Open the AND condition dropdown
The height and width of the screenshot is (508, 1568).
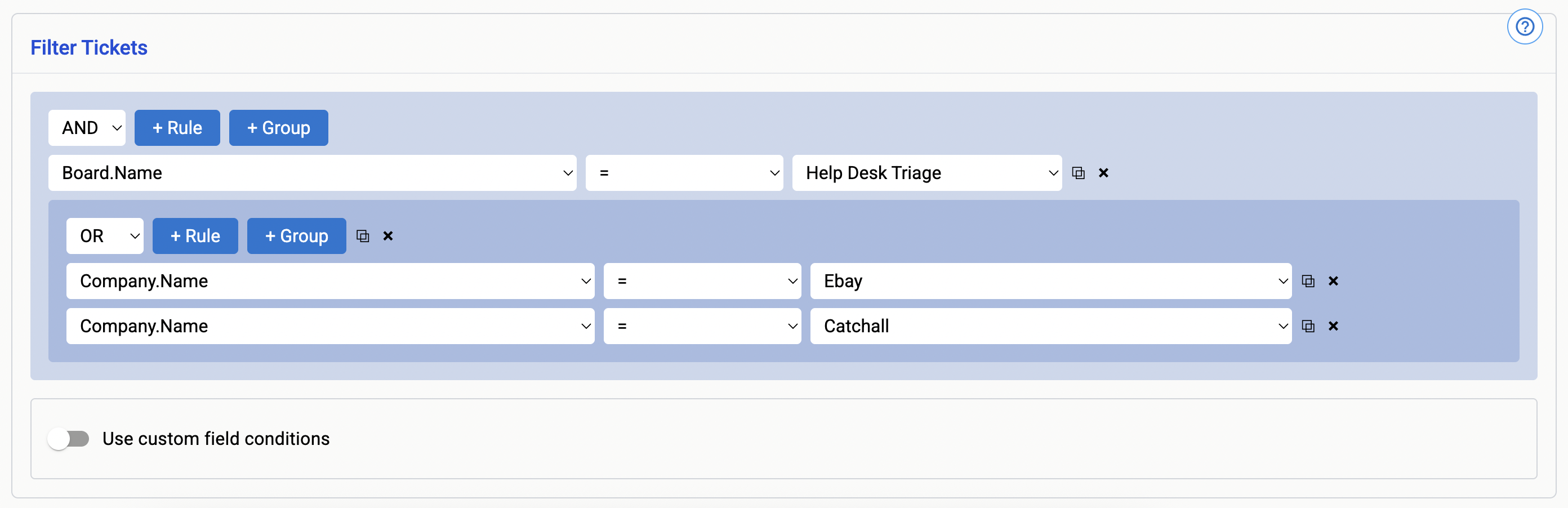87,128
